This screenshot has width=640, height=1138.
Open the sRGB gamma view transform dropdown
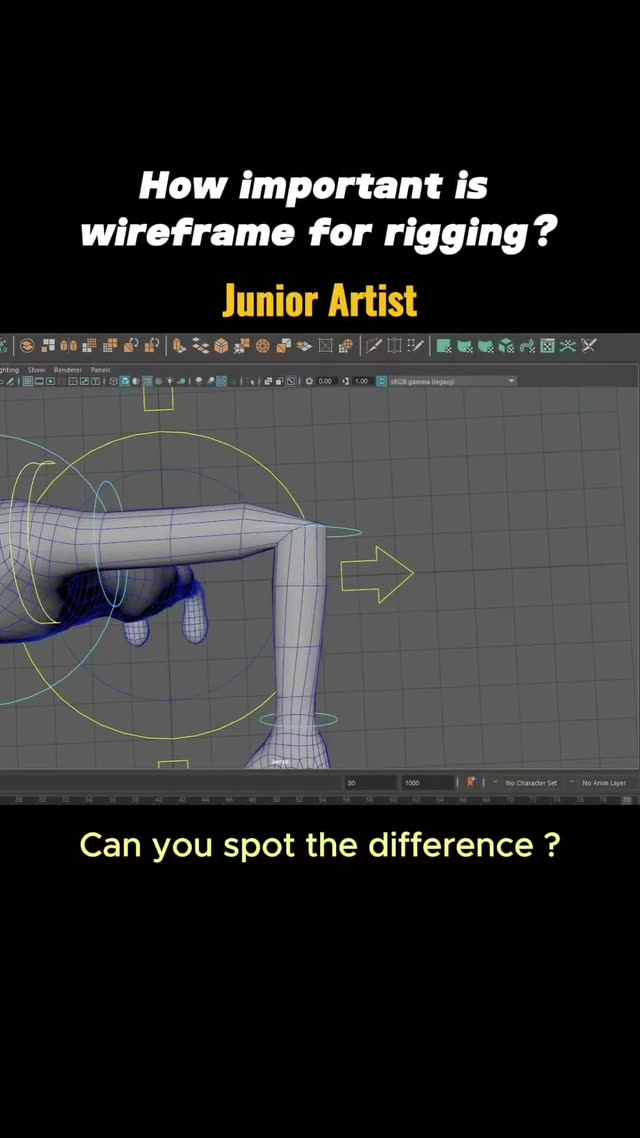pyautogui.click(x=454, y=381)
